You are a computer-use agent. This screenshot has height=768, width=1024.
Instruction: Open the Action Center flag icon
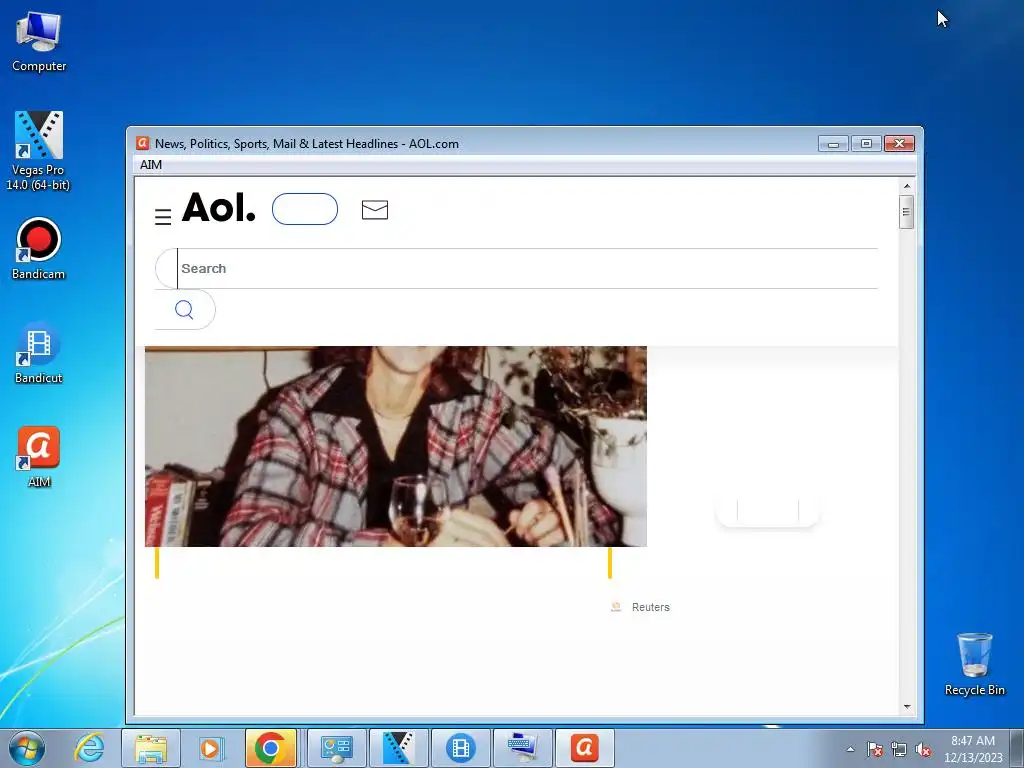click(874, 749)
